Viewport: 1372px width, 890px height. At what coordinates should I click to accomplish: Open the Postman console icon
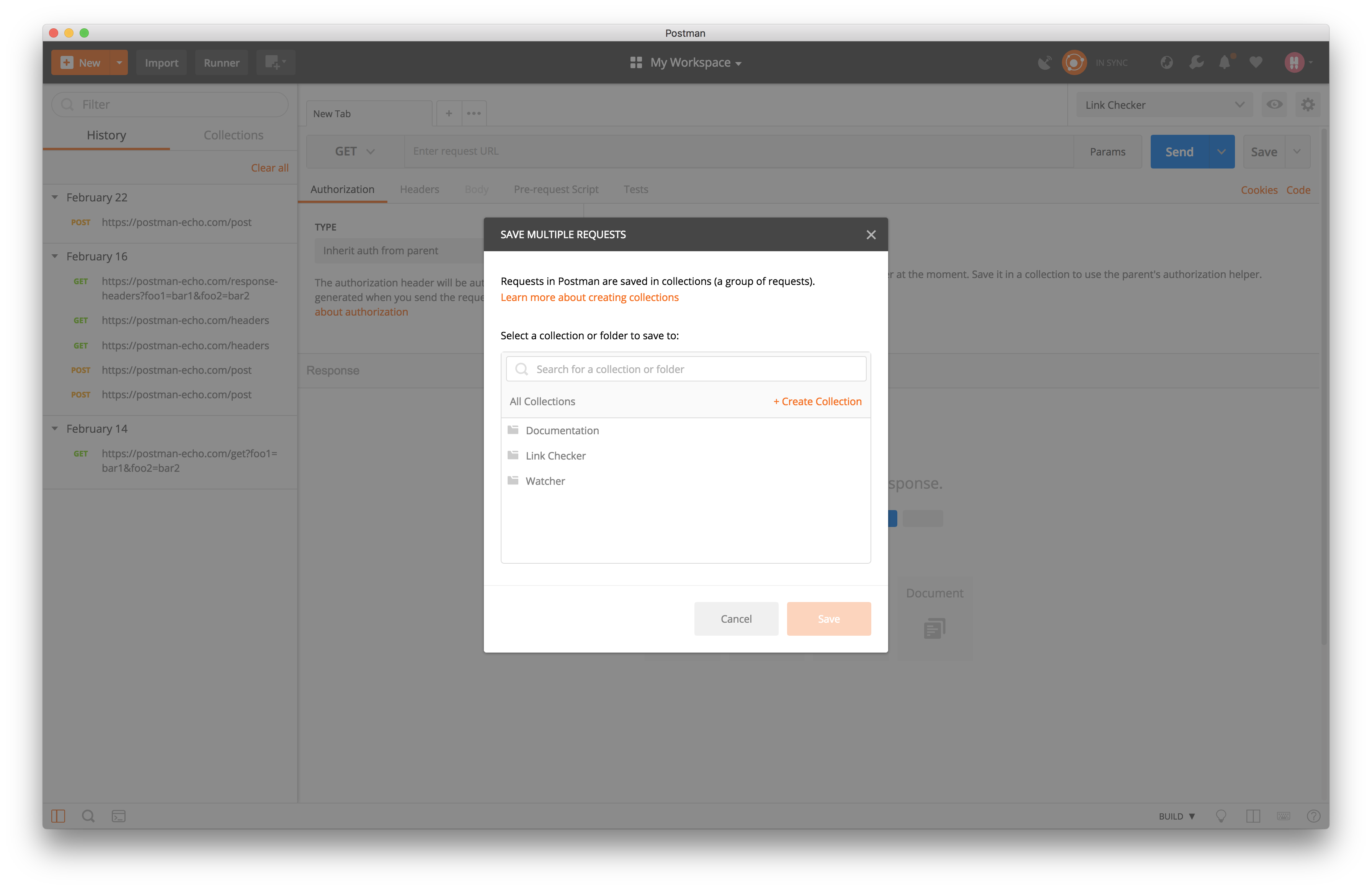tap(119, 816)
